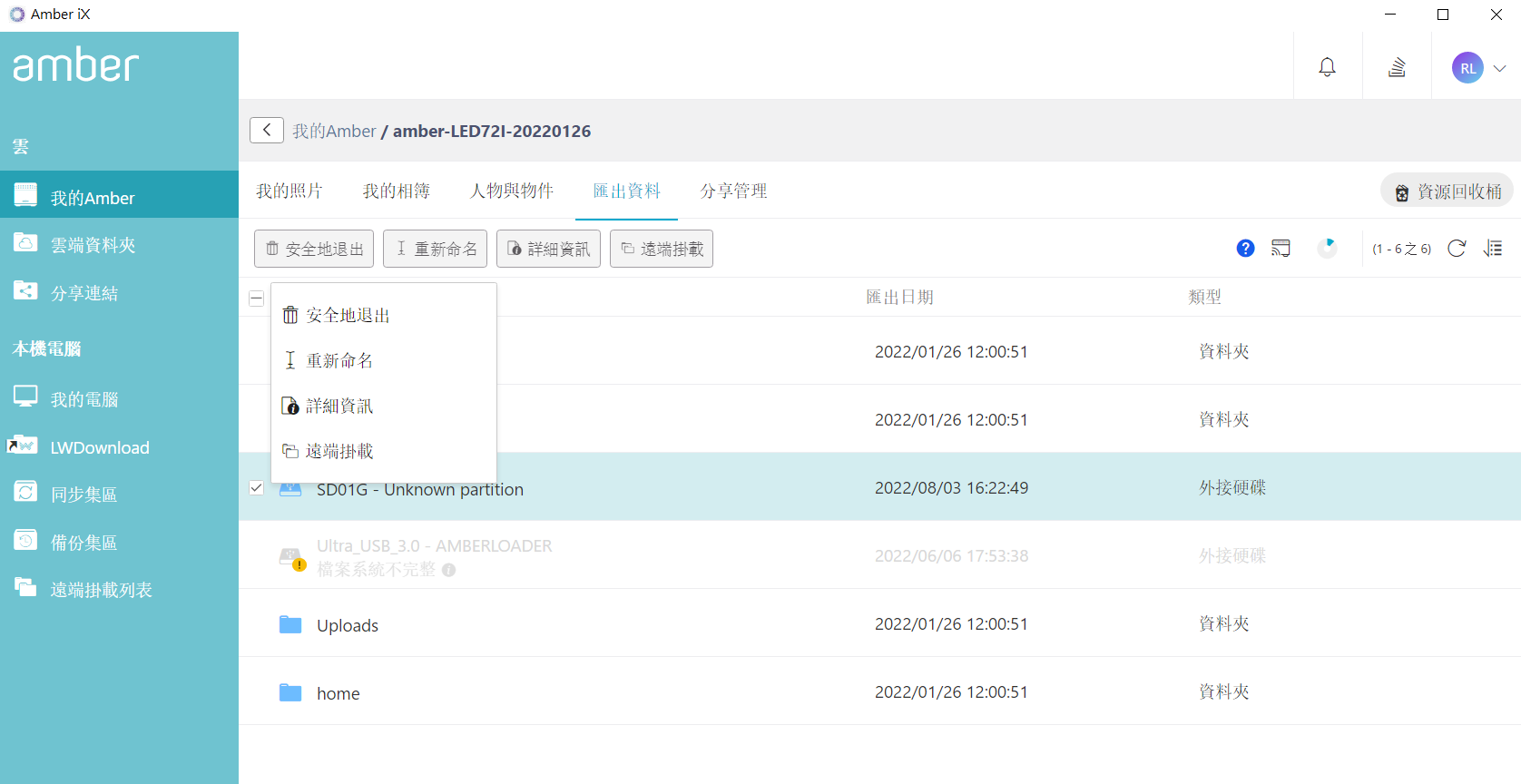Click the 同步集區 sync icon

25,492
